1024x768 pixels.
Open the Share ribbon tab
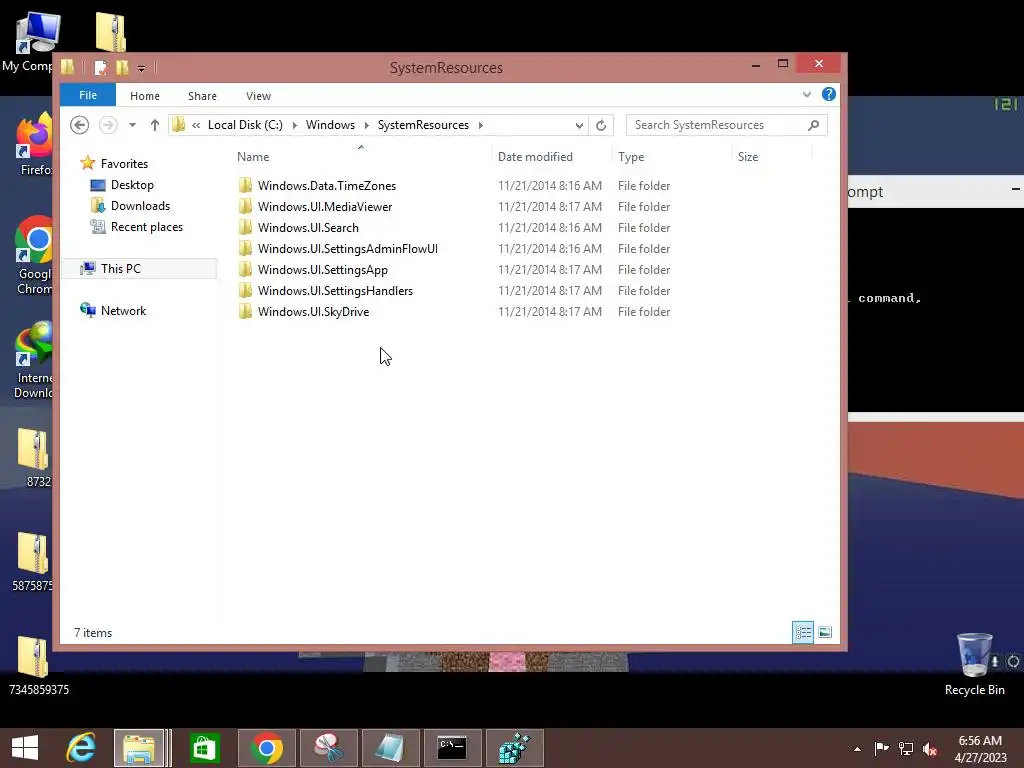coord(202,96)
